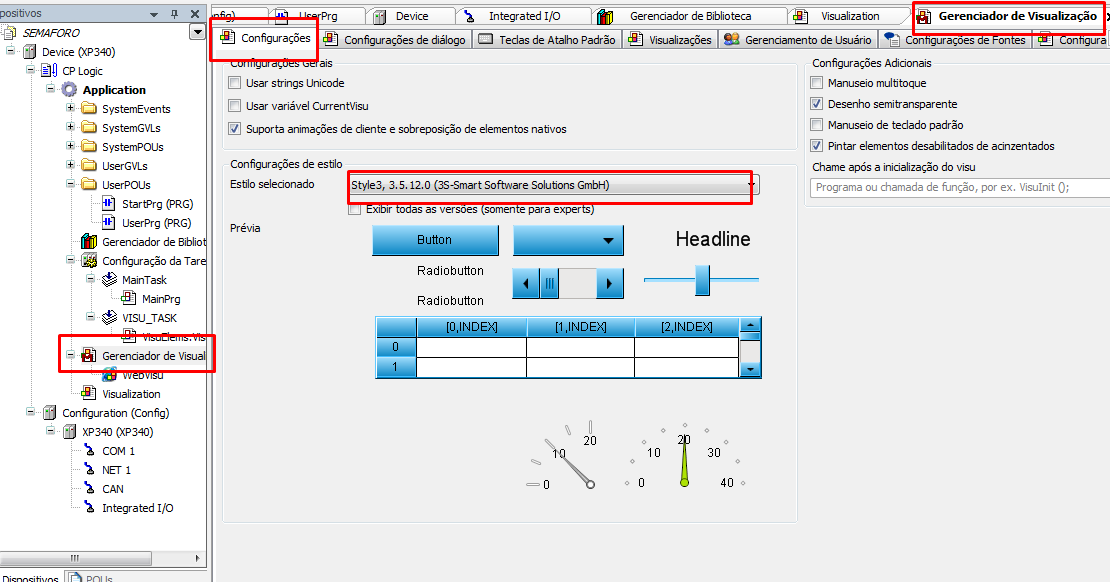Click the Gerenciador de Biblioteca books icon
Screen dimensions: 1110x582
(x=89, y=242)
